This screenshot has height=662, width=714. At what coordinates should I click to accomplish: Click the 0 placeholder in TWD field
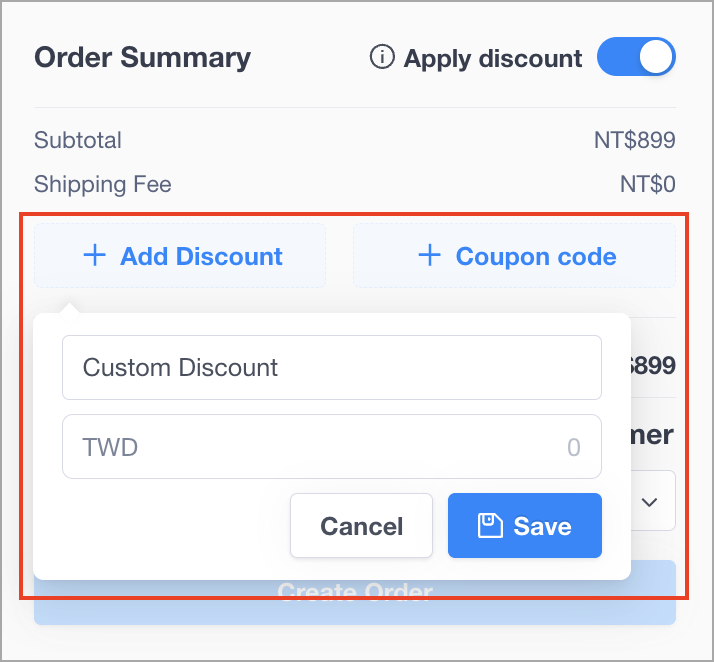click(574, 447)
